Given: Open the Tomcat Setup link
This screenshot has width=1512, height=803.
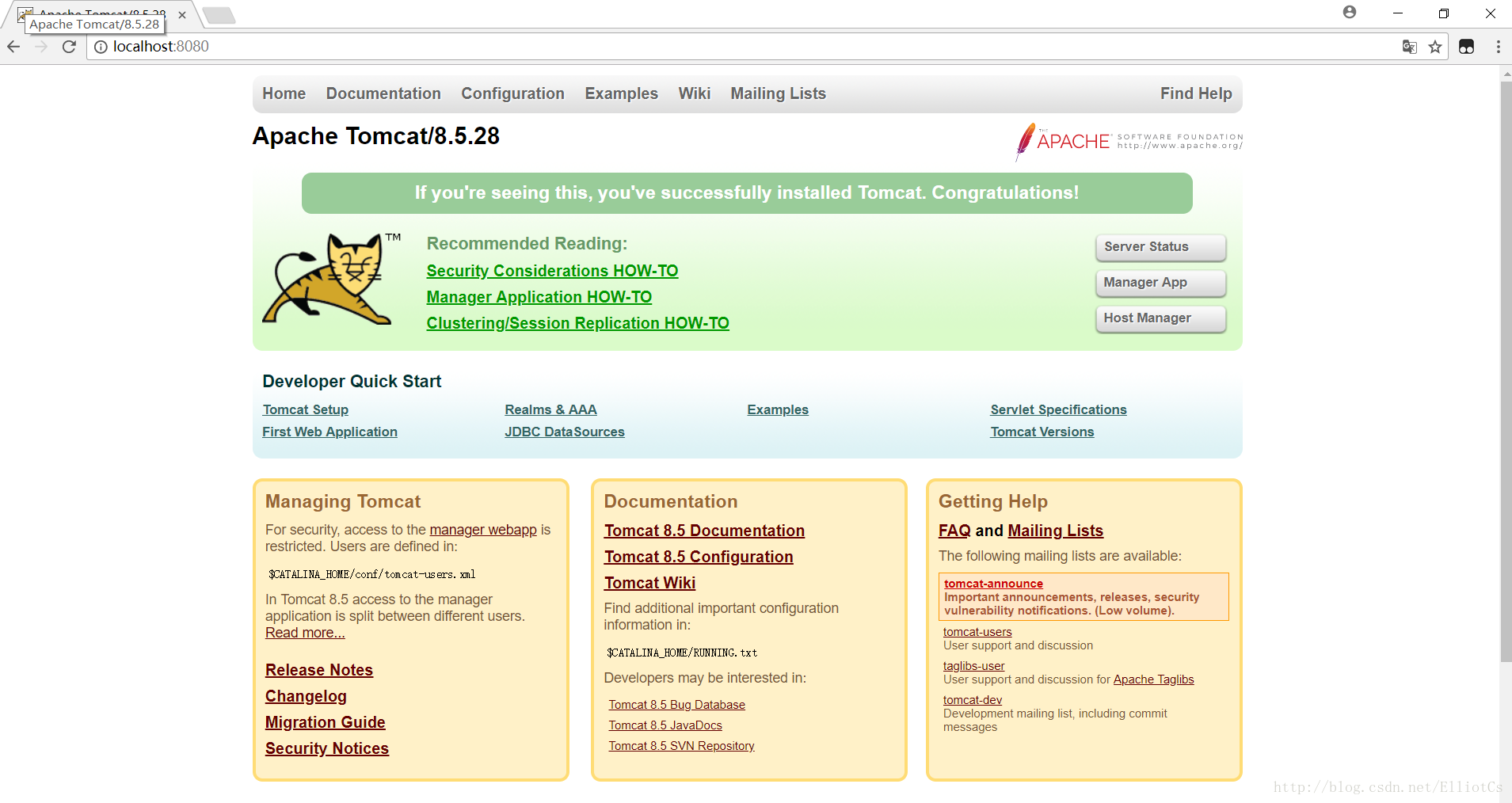Looking at the screenshot, I should (x=306, y=409).
